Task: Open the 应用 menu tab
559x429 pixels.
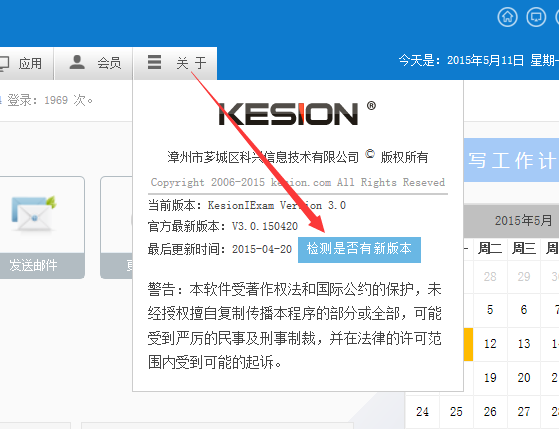Action: click(x=26, y=63)
